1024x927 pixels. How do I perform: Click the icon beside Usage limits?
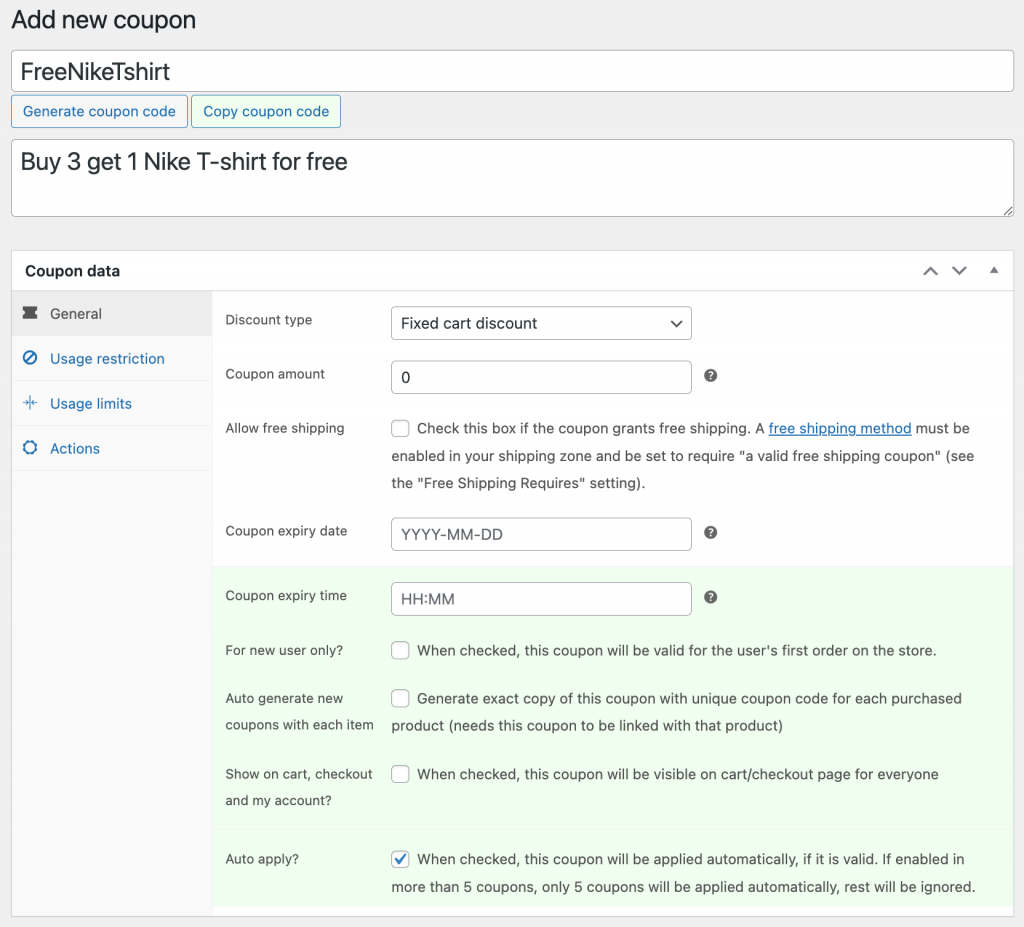click(x=28, y=403)
